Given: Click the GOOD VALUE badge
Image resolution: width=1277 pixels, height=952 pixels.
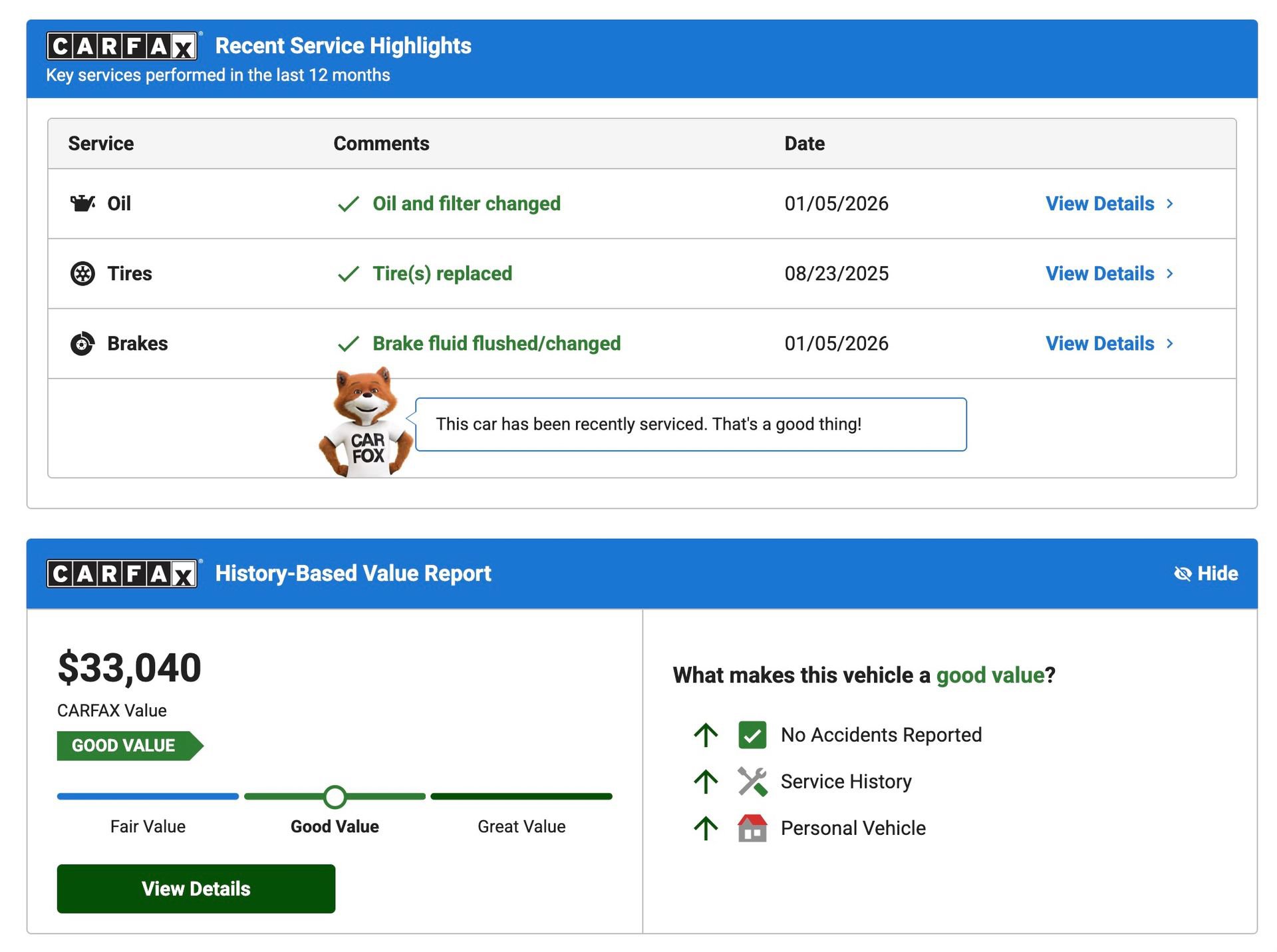Looking at the screenshot, I should (130, 746).
